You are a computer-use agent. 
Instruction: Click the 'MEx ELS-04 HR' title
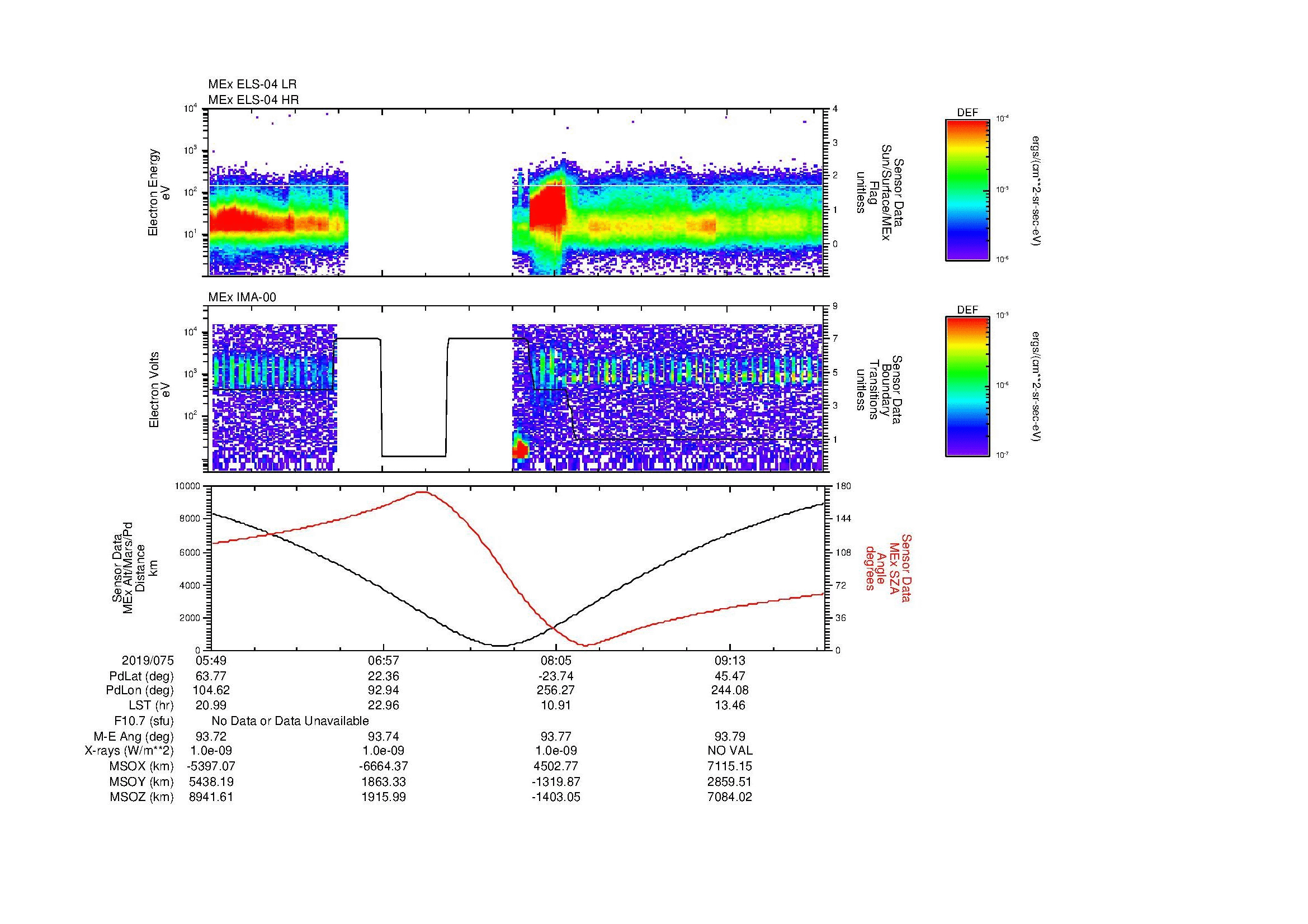(x=253, y=99)
